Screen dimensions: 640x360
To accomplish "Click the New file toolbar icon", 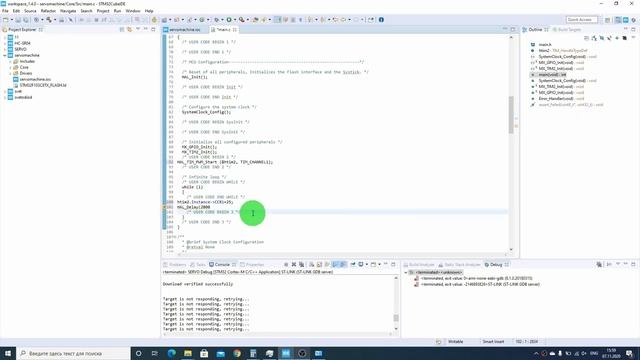I will [x=5, y=20].
